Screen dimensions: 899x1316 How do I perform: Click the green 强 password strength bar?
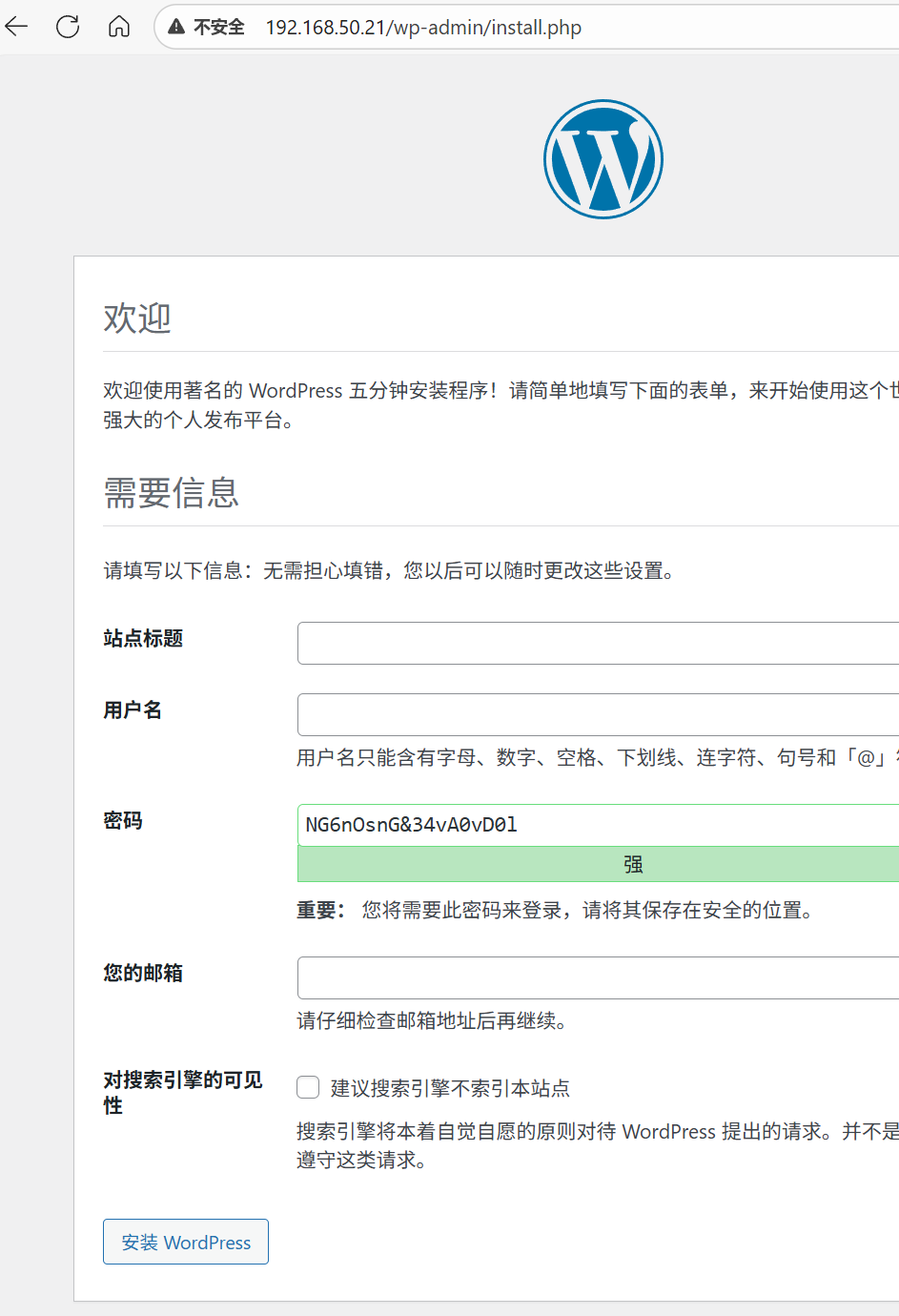[x=598, y=864]
